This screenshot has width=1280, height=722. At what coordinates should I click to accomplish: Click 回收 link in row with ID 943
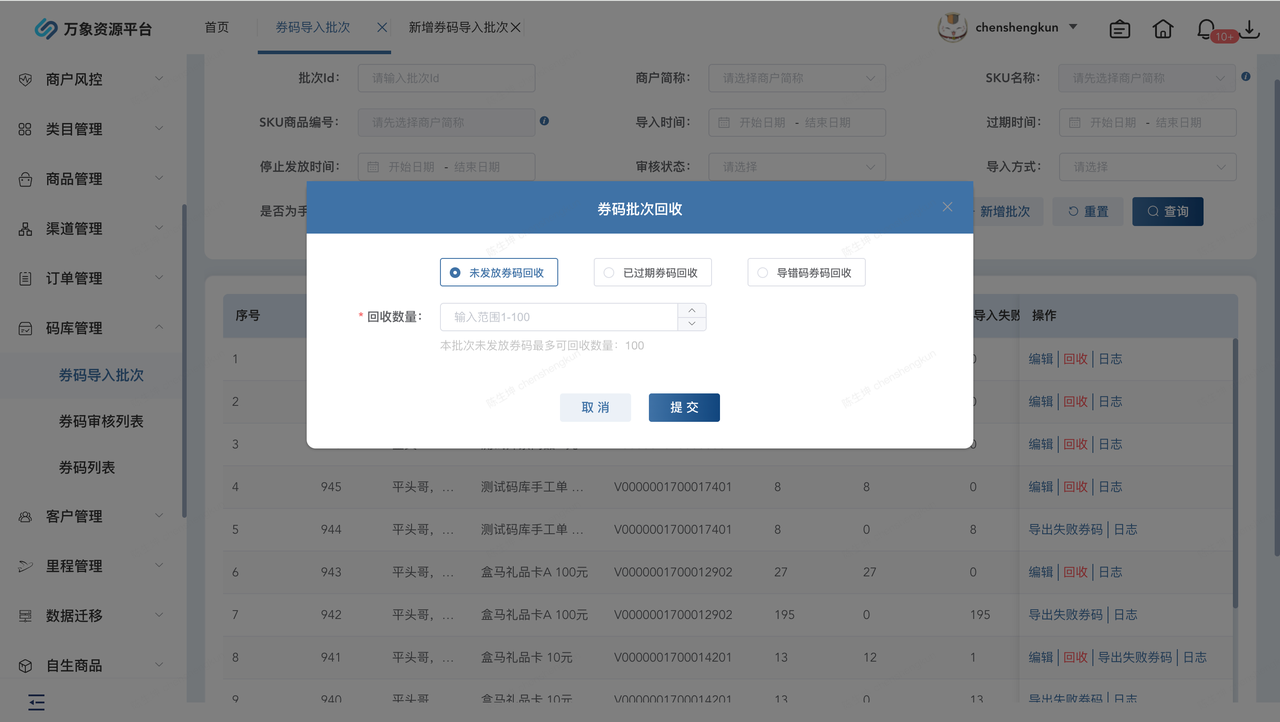click(x=1075, y=572)
